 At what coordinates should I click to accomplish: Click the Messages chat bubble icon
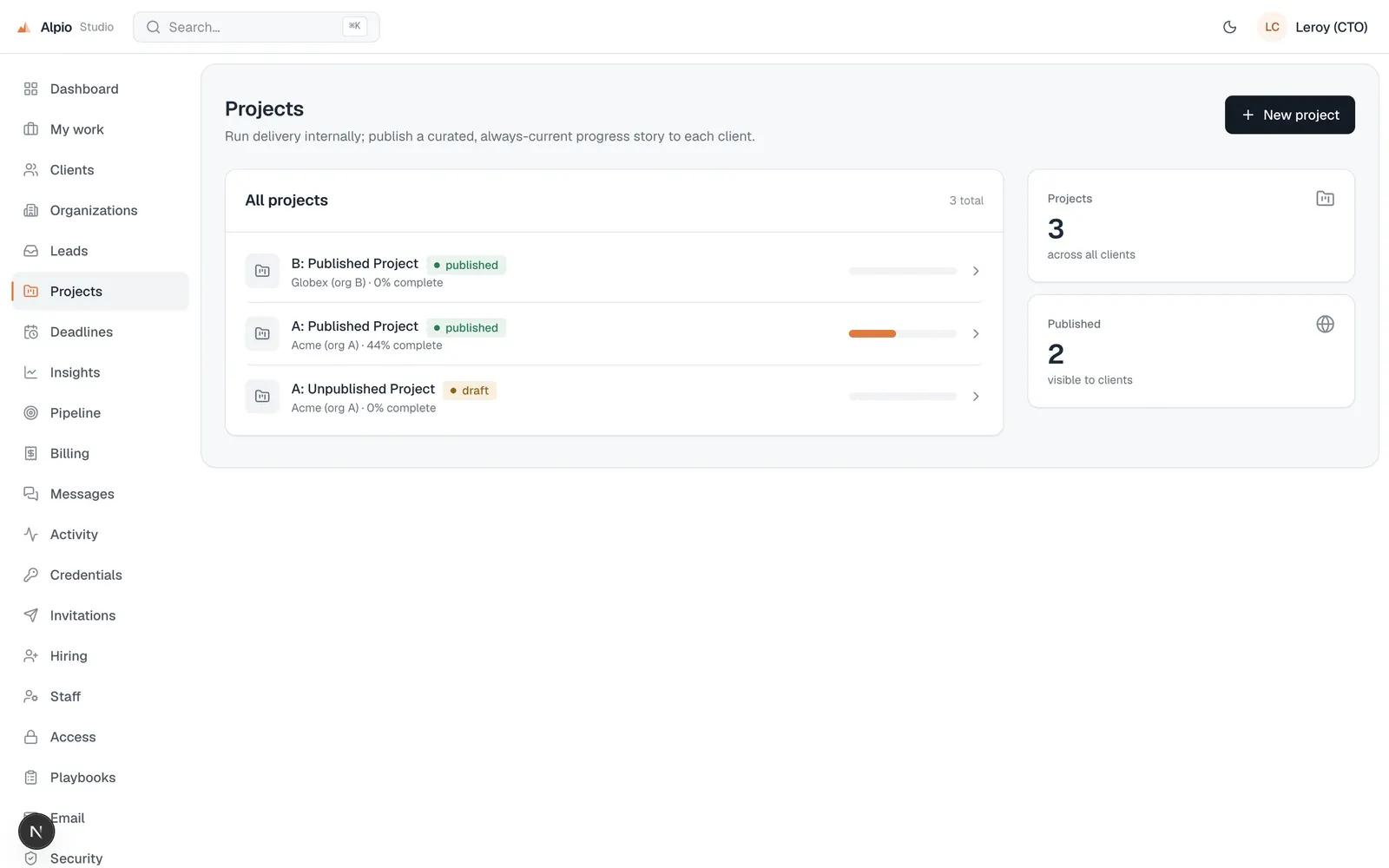click(x=31, y=494)
